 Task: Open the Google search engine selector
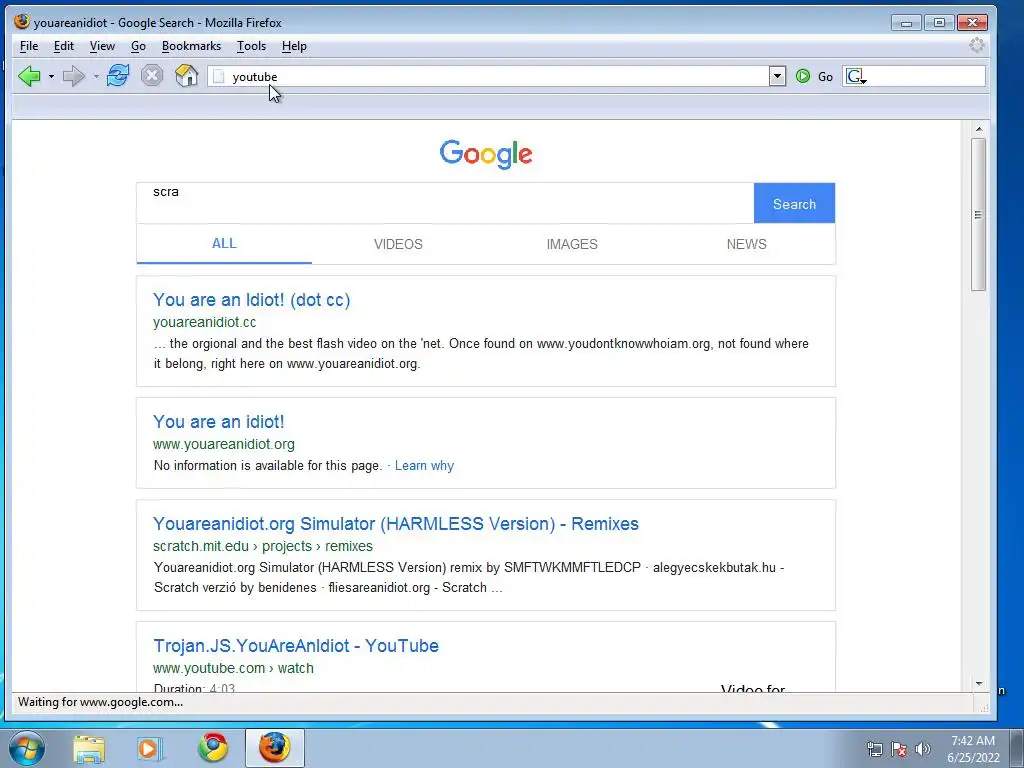click(856, 76)
